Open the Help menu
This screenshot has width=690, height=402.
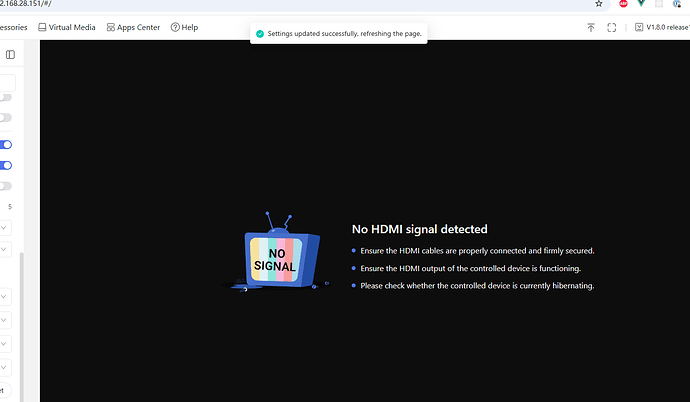point(184,27)
